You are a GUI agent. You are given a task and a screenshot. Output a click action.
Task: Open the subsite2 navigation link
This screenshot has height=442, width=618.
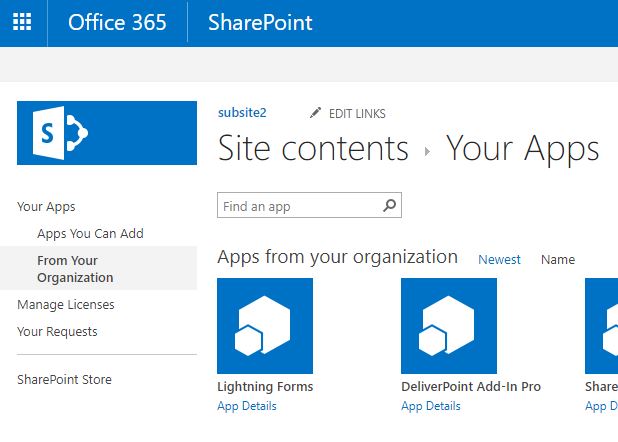[242, 113]
